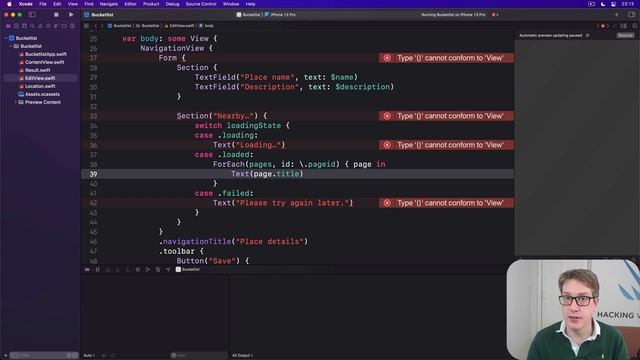Collapse the Bucketlist group folder
This screenshot has height=360, width=640.
11,46
